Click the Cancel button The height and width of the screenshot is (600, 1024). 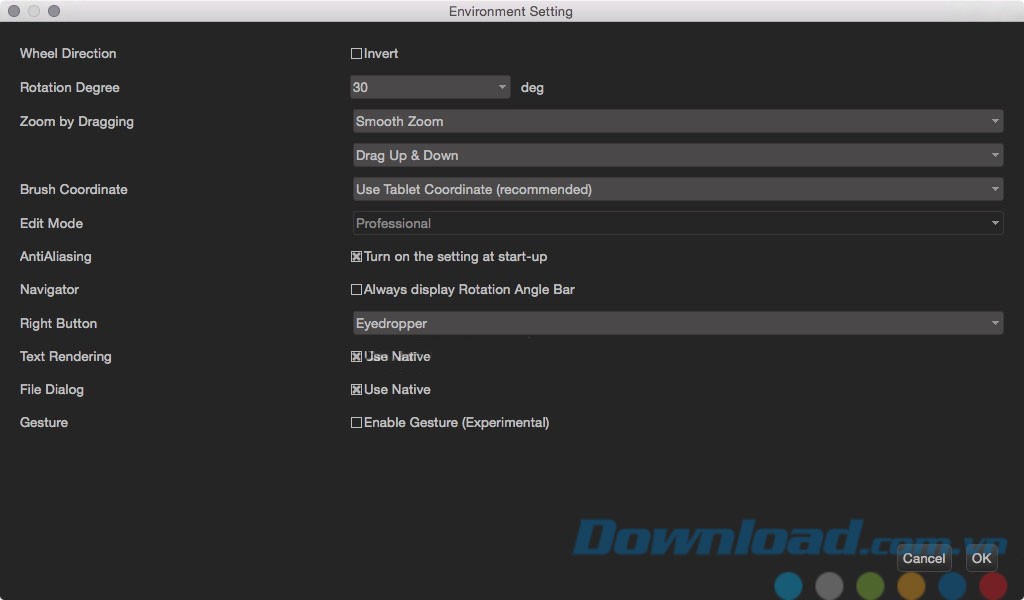point(923,559)
